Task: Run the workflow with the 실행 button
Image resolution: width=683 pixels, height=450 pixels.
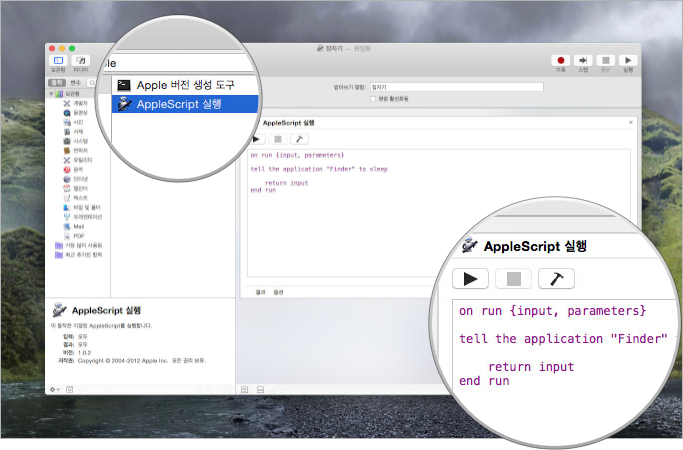Action: click(x=628, y=60)
